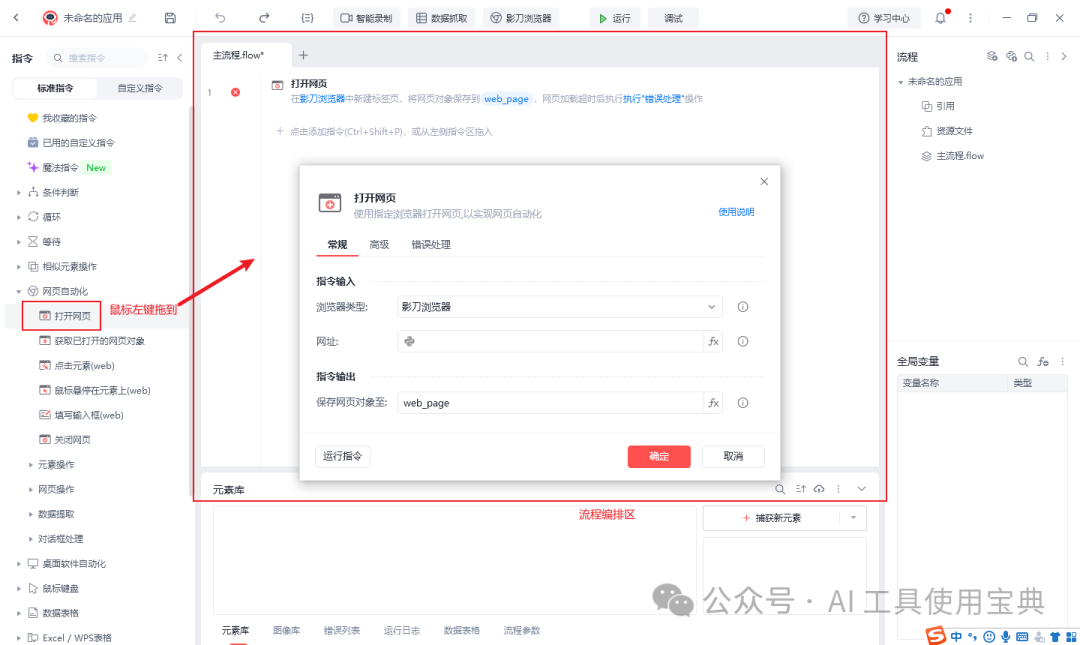Click the 智能录制 toolbar button
Viewport: 1080px width, 645px height.
click(366, 18)
